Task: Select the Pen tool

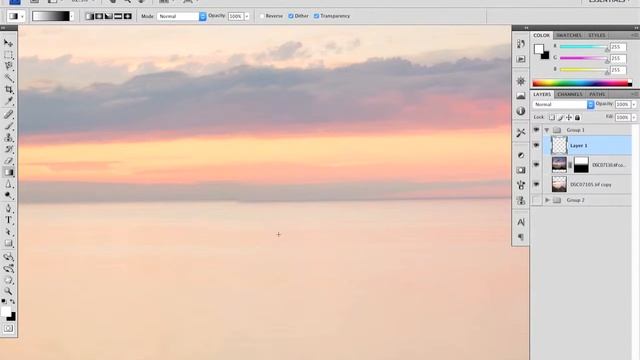Action: 8,209
